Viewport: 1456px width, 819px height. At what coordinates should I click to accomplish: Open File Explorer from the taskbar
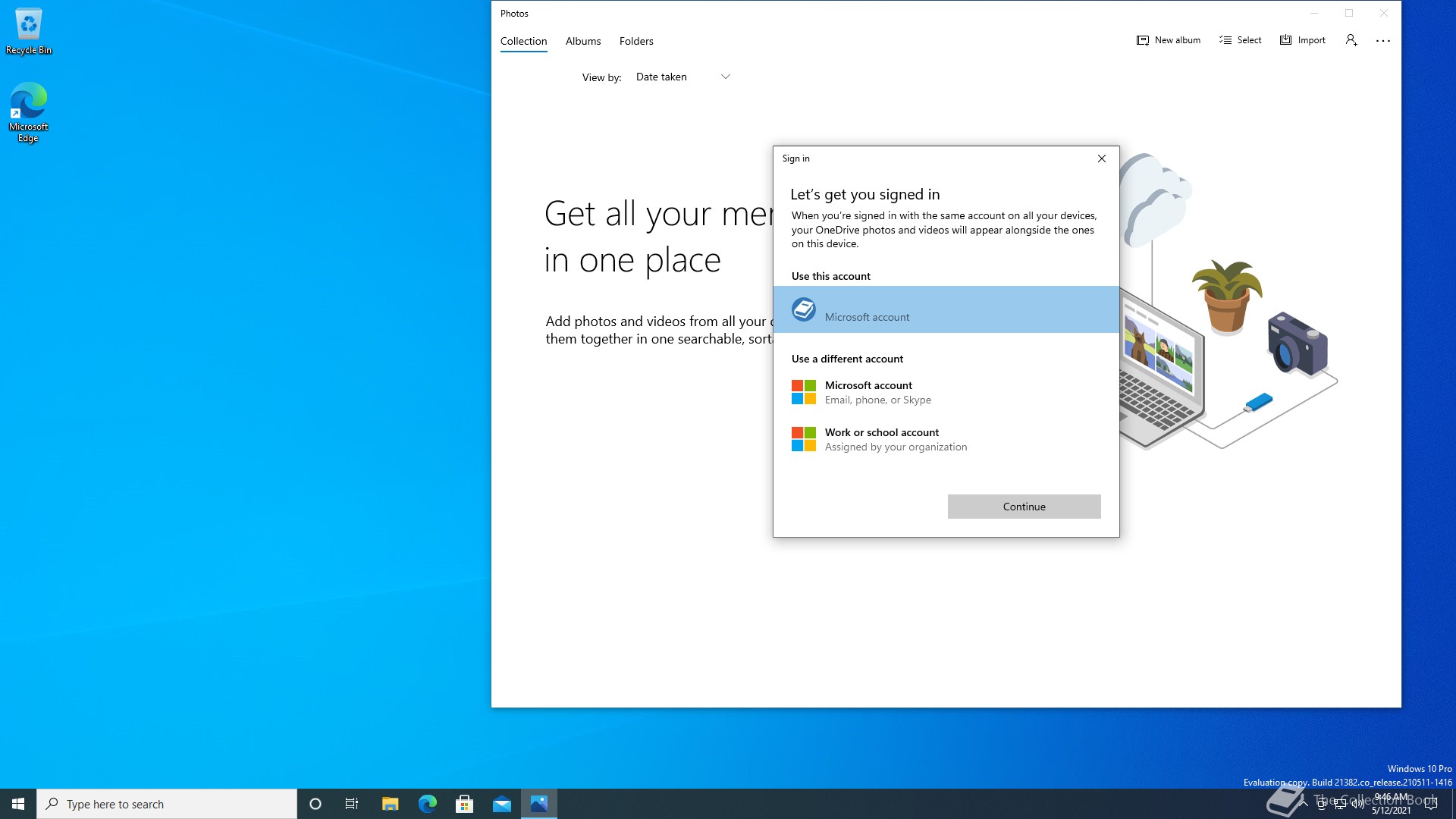pyautogui.click(x=390, y=804)
